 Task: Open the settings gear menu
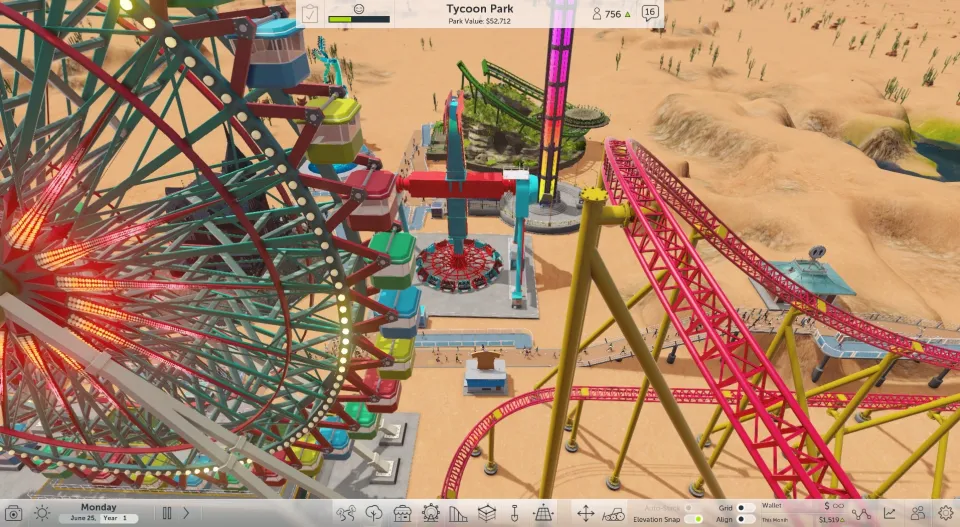pyautogui.click(x=945, y=513)
